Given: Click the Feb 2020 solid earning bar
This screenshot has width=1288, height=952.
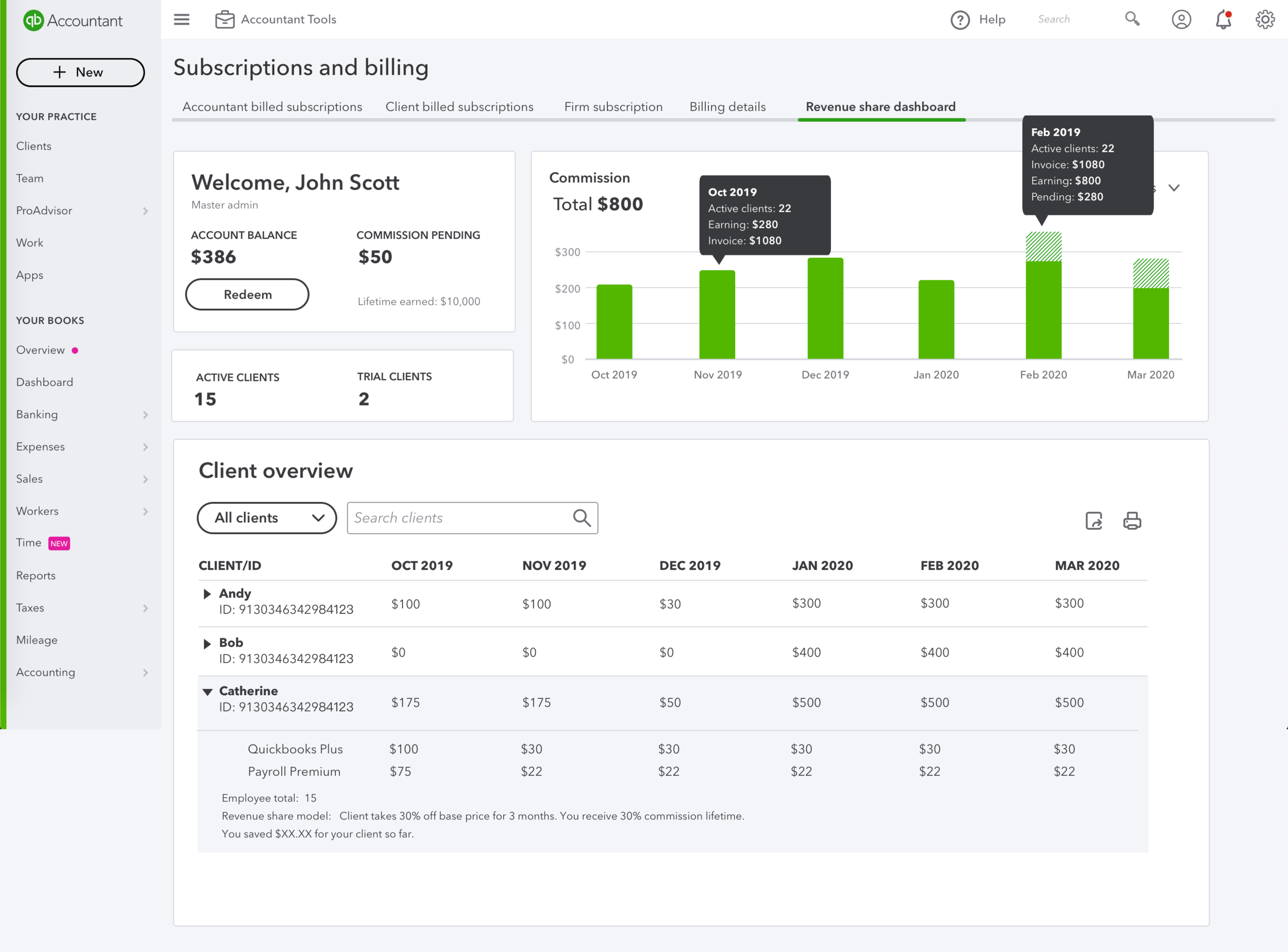Looking at the screenshot, I should point(1043,310).
